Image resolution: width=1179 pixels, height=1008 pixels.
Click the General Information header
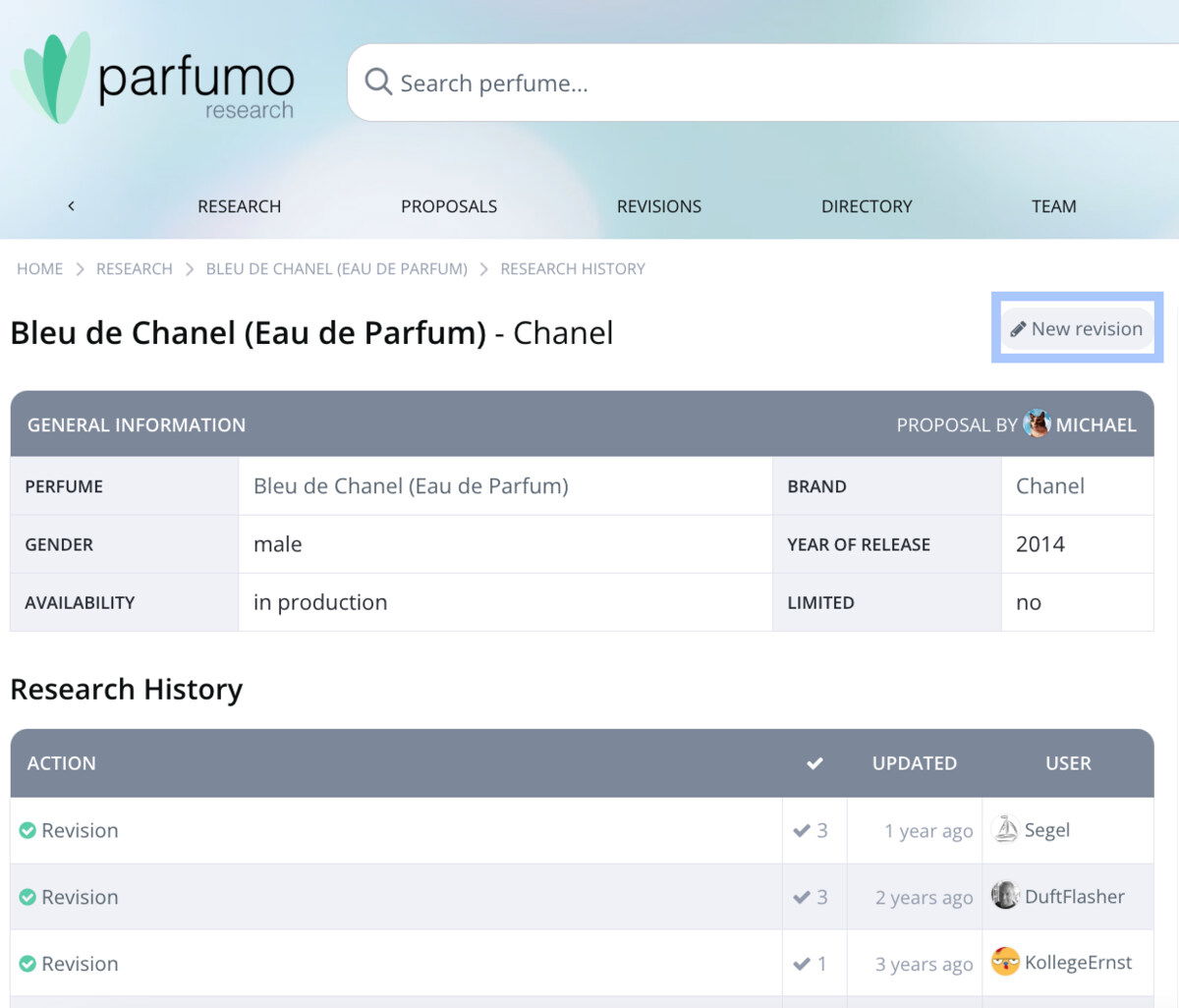point(137,424)
